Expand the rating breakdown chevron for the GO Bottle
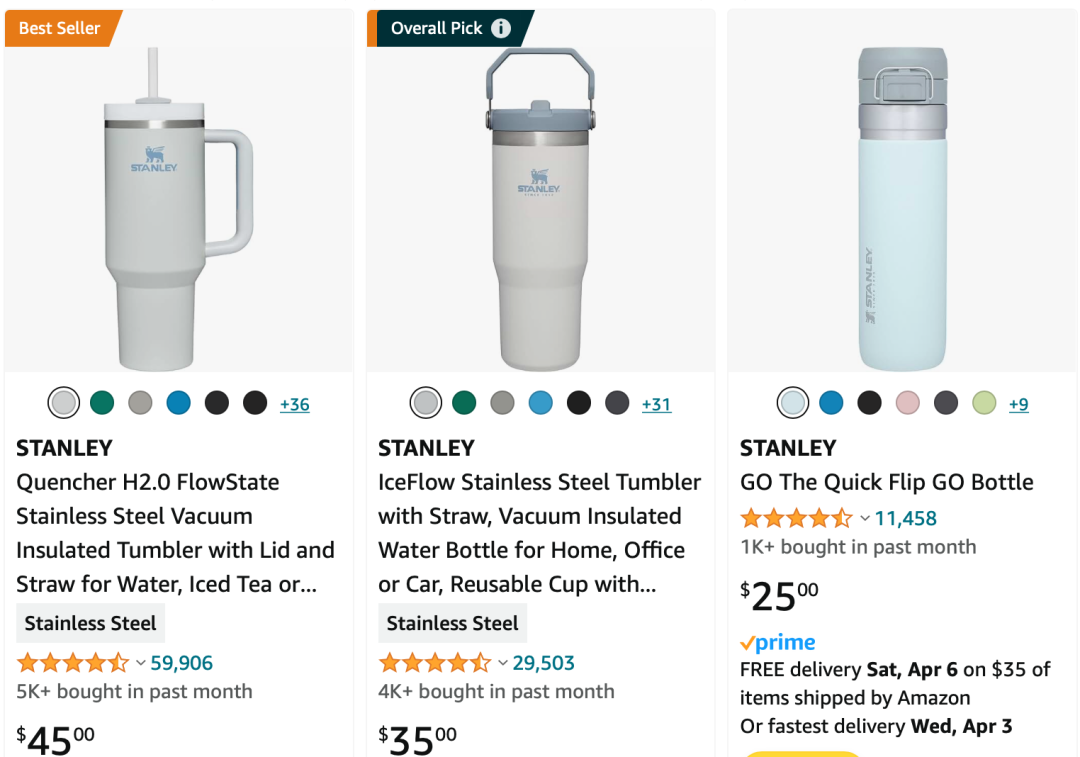Image resolution: width=1080 pixels, height=757 pixels. click(x=865, y=518)
